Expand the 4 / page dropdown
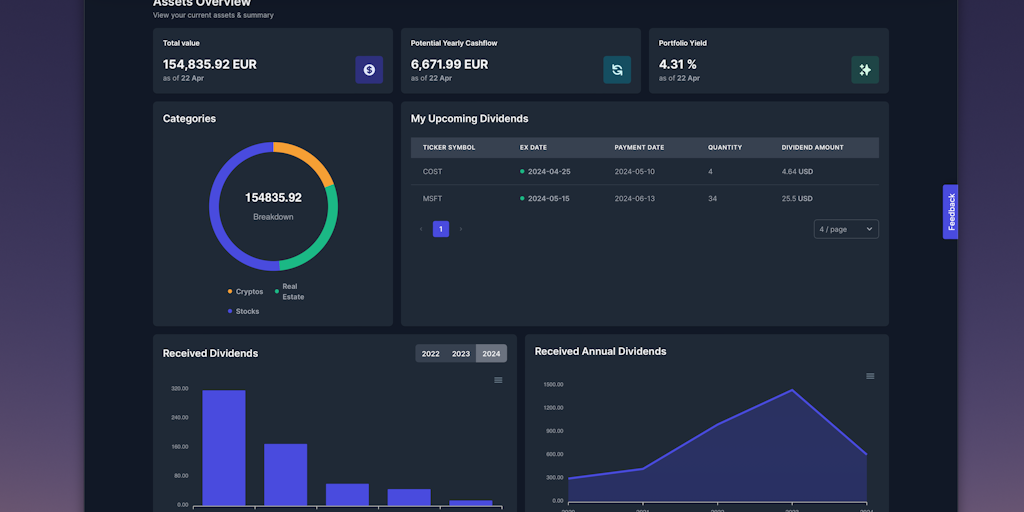Viewport: 1024px width, 512px height. tap(846, 229)
